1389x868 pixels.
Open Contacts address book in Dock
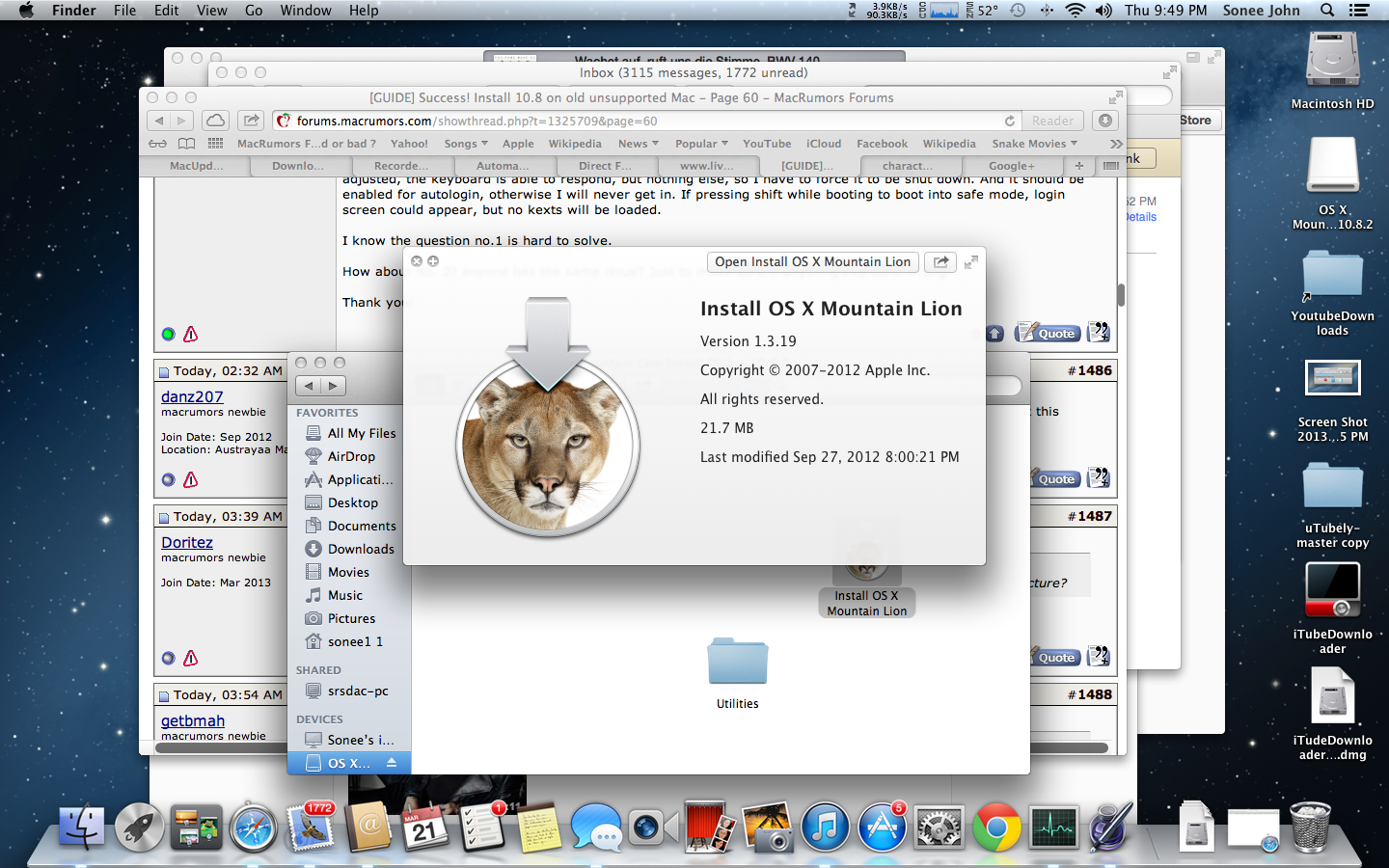point(368,827)
